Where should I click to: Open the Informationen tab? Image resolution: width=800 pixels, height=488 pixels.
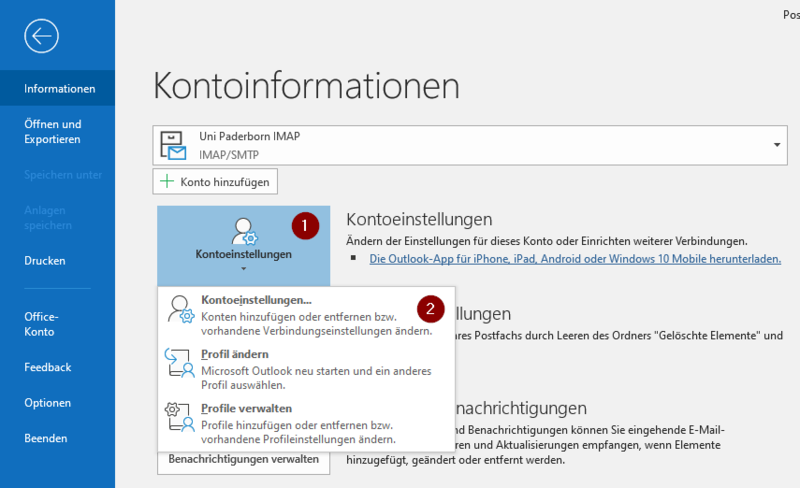pyautogui.click(x=58, y=88)
